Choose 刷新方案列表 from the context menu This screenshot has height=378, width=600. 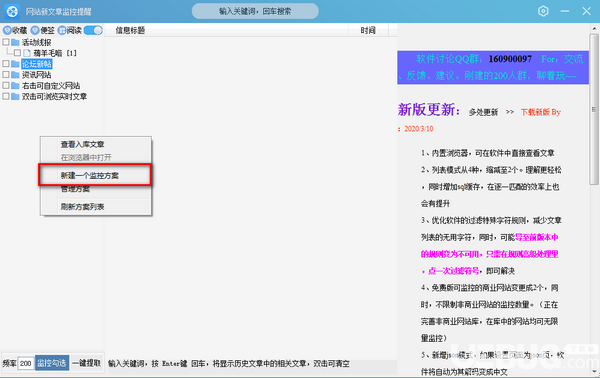coord(96,207)
